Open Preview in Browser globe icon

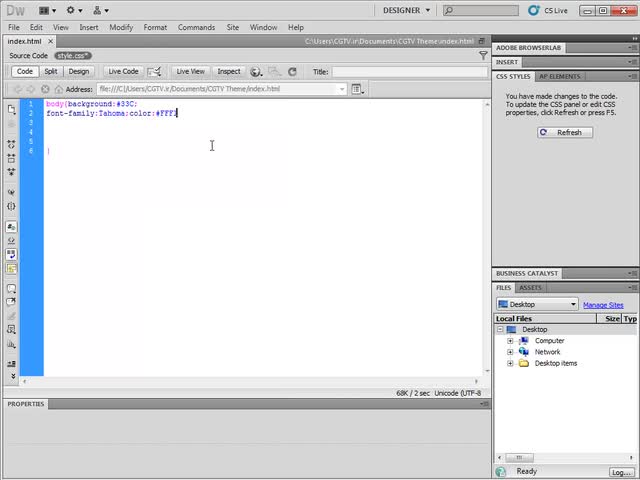256,72
